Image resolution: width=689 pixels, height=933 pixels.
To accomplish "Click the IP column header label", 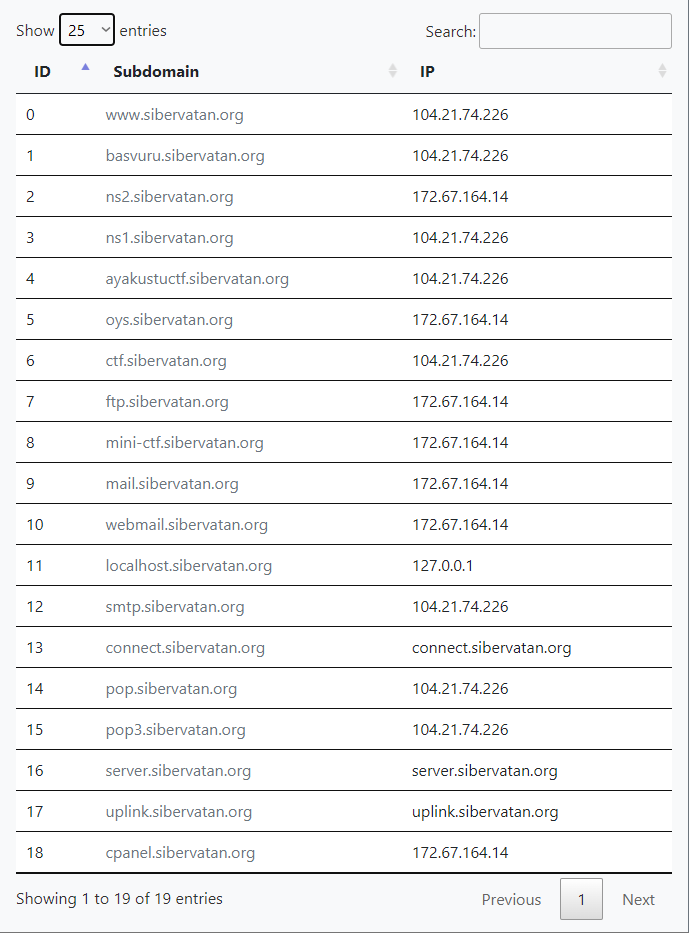I will coord(427,71).
